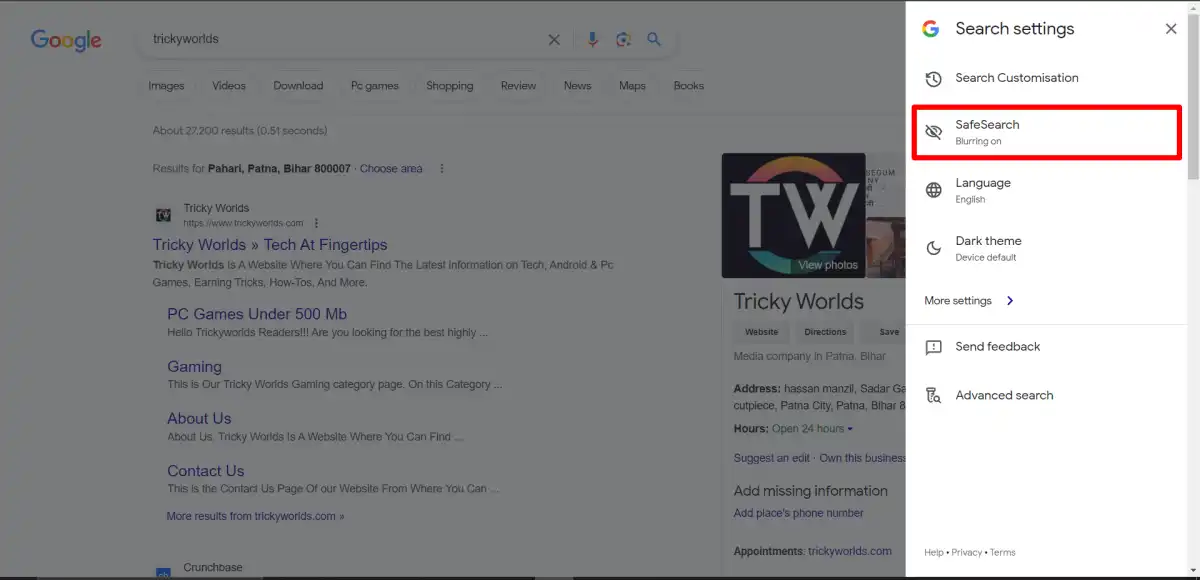Click the Tricky Worlds favicon in first result

coord(163,215)
